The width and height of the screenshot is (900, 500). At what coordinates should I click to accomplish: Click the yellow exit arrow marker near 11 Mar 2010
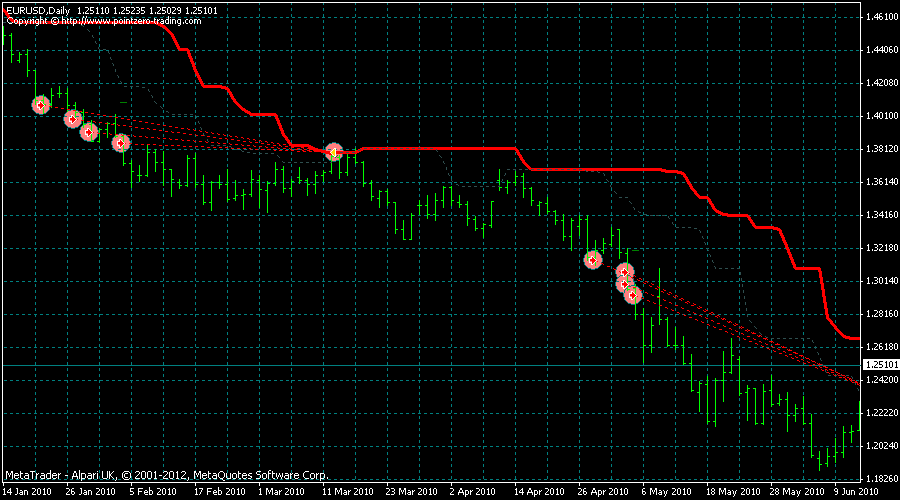(333, 152)
